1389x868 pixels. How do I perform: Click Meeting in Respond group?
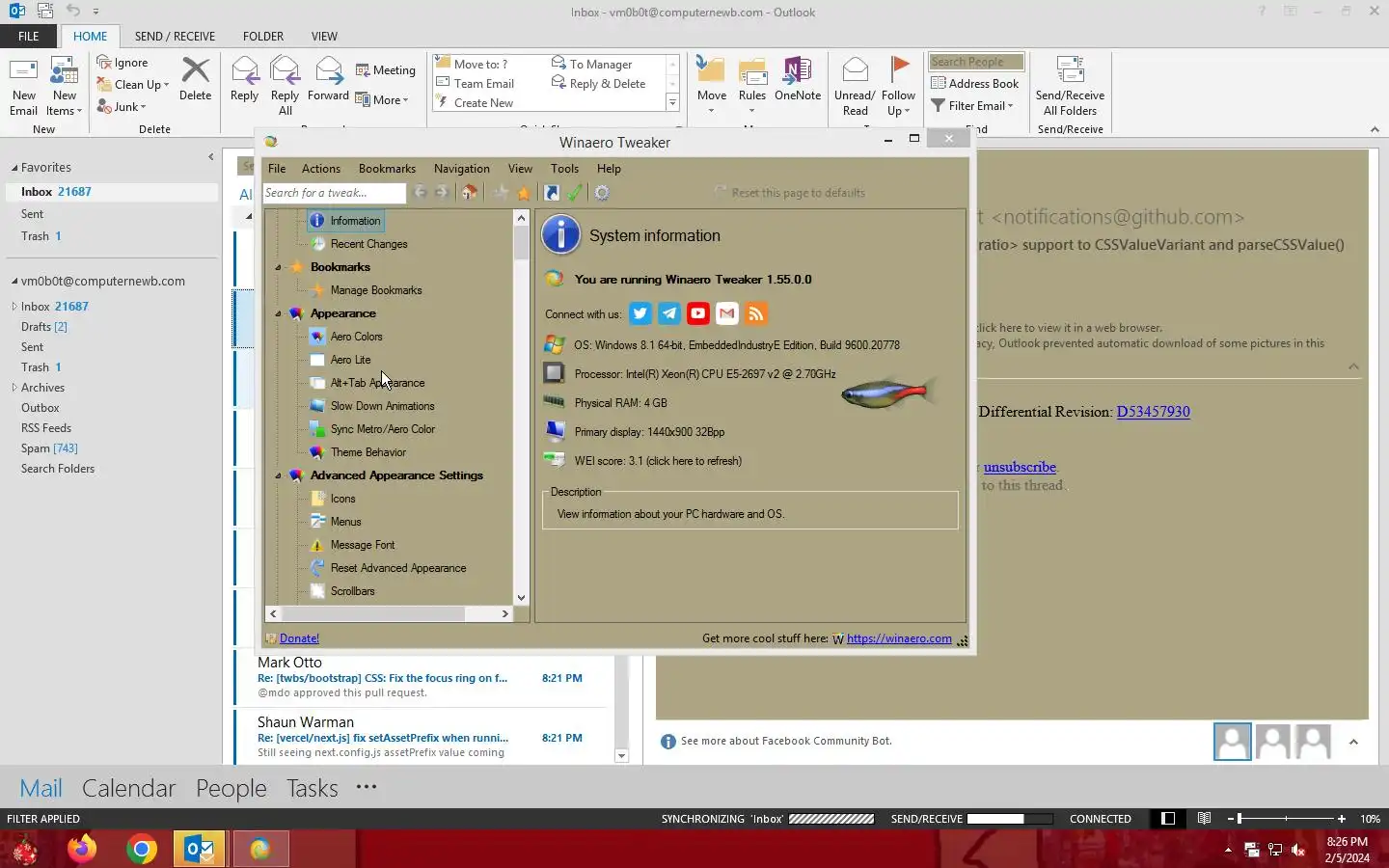tap(385, 70)
